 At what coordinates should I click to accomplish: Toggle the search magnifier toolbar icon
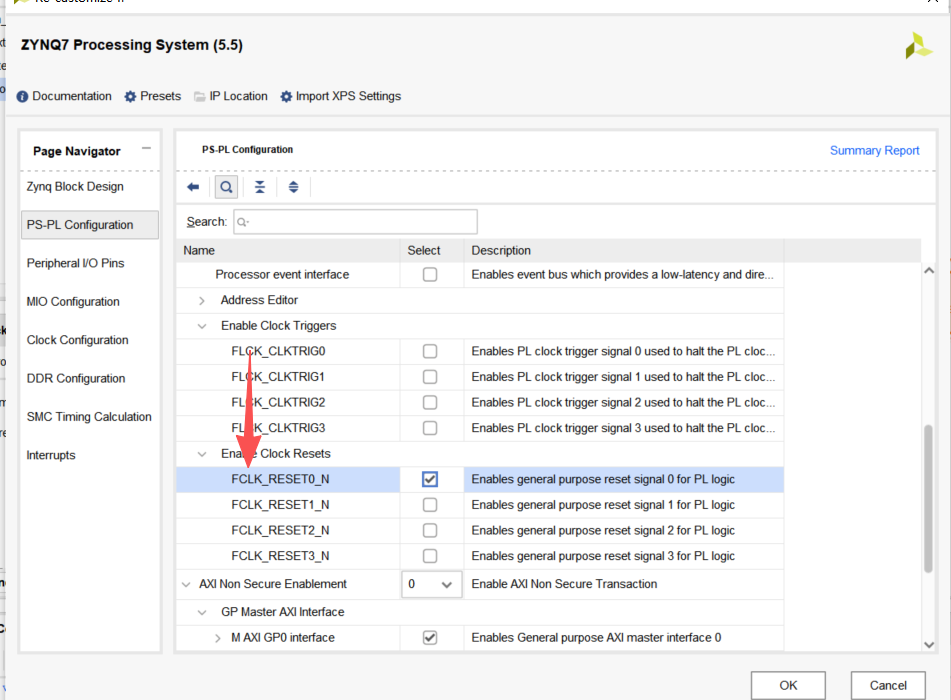(x=226, y=187)
